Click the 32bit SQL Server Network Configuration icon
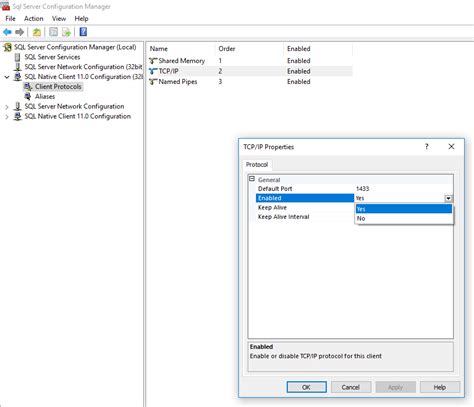Screen dimensions: 474x407 click(18, 67)
